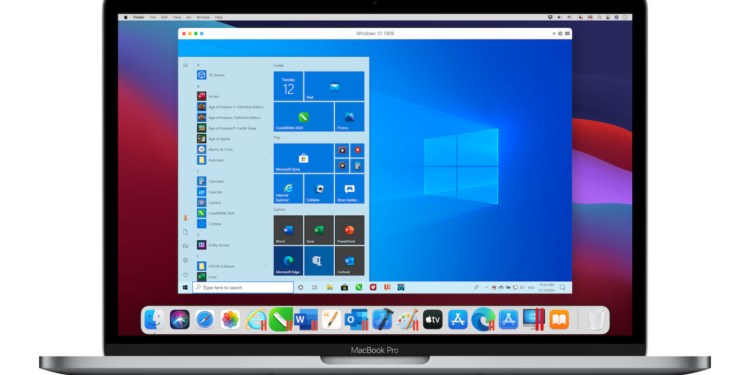
Task: Open Apple TV from the macOS Dock
Action: 432,320
